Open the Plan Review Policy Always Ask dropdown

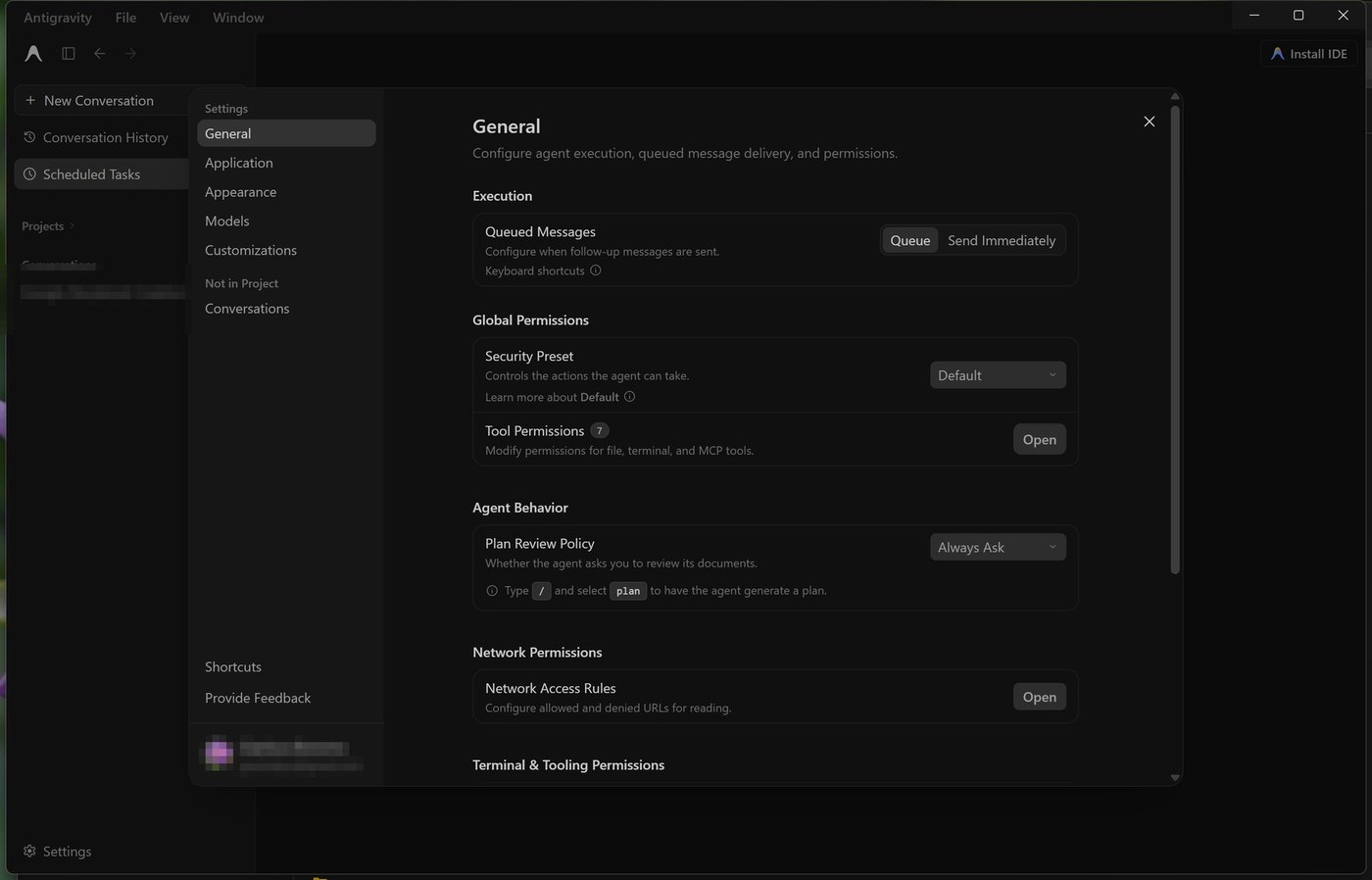[998, 547]
